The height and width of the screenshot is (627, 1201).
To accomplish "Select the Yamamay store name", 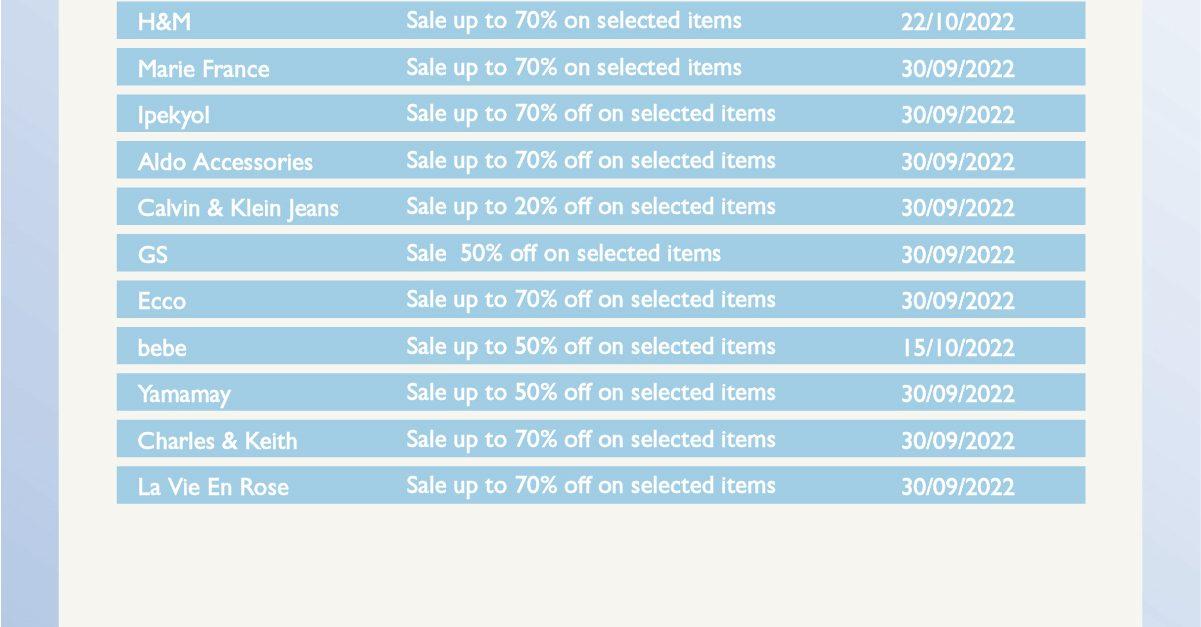I will pyautogui.click(x=184, y=394).
